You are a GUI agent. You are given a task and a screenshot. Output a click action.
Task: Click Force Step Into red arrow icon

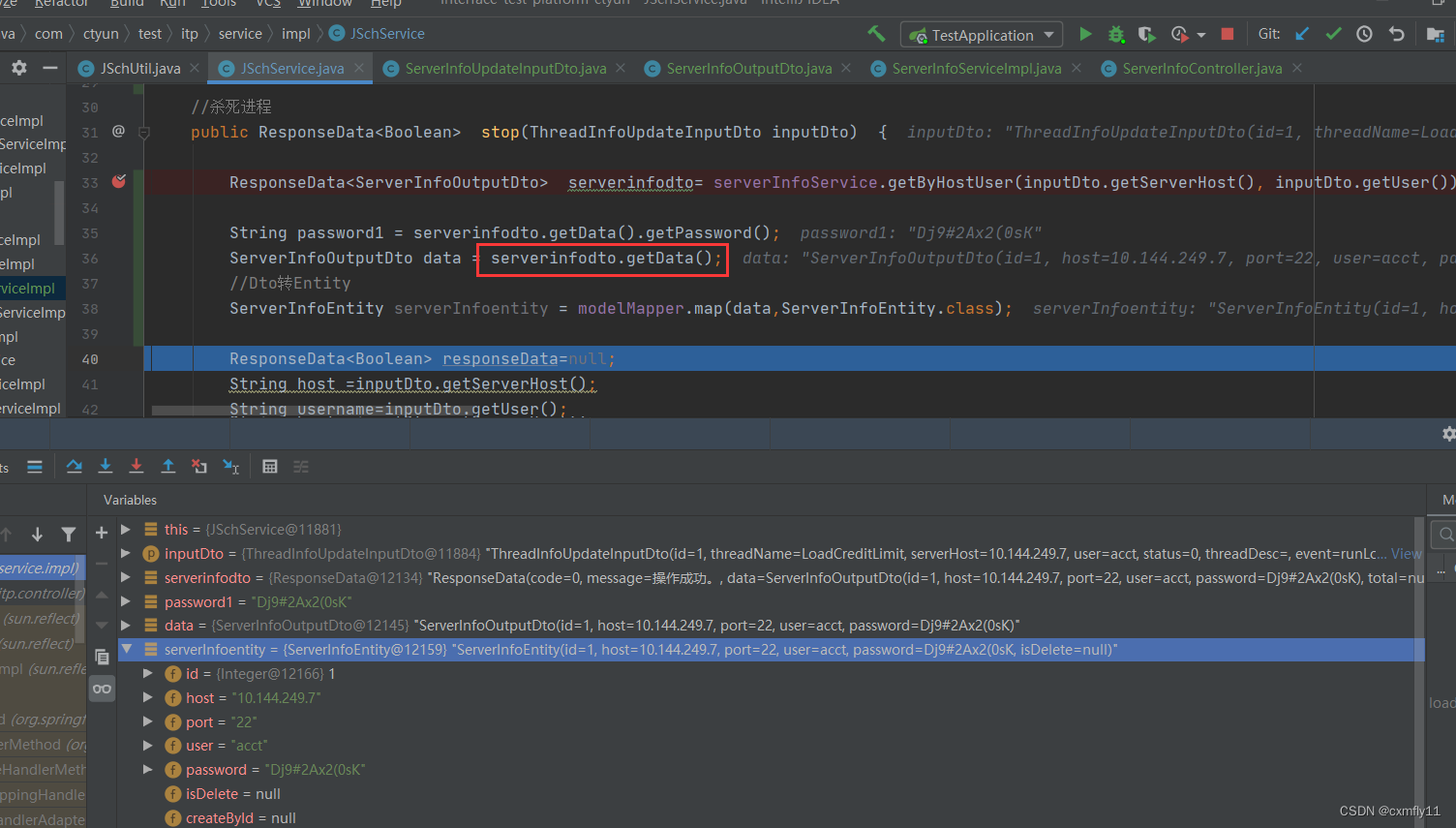pyautogui.click(x=136, y=466)
